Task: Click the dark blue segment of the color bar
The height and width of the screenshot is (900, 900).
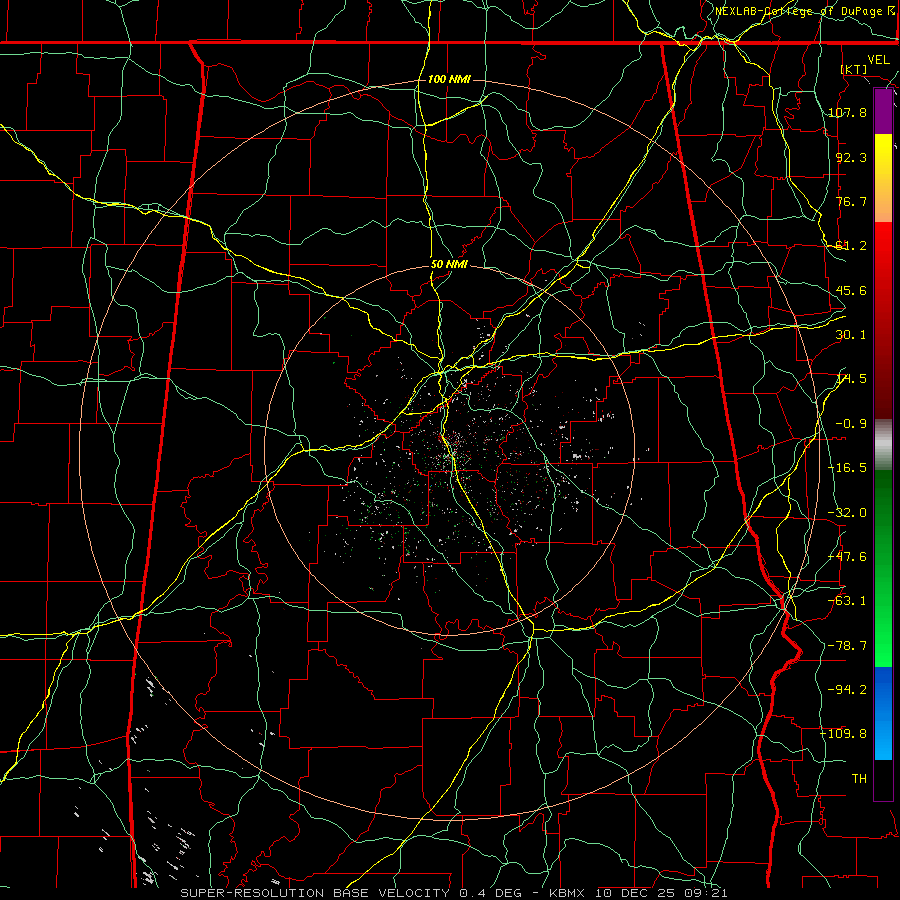Action: [x=883, y=686]
